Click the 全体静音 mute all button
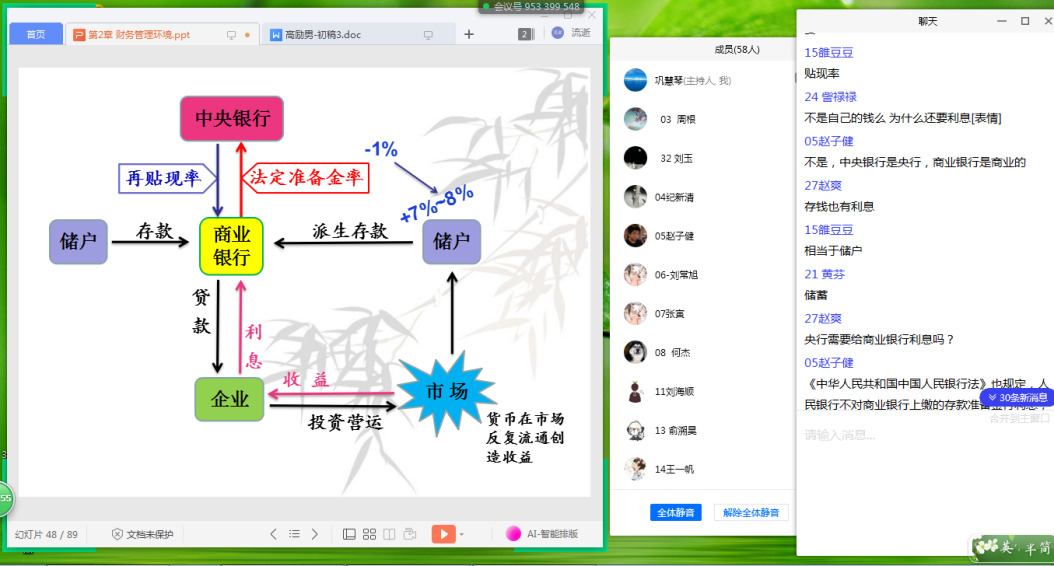The width and height of the screenshot is (1054, 566). [x=672, y=513]
